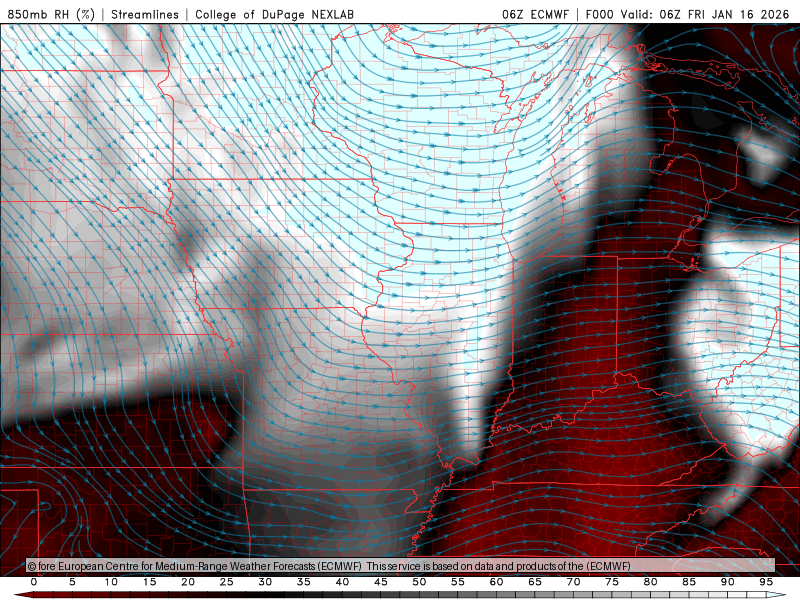Click the 60 label on RH scale

[496, 582]
